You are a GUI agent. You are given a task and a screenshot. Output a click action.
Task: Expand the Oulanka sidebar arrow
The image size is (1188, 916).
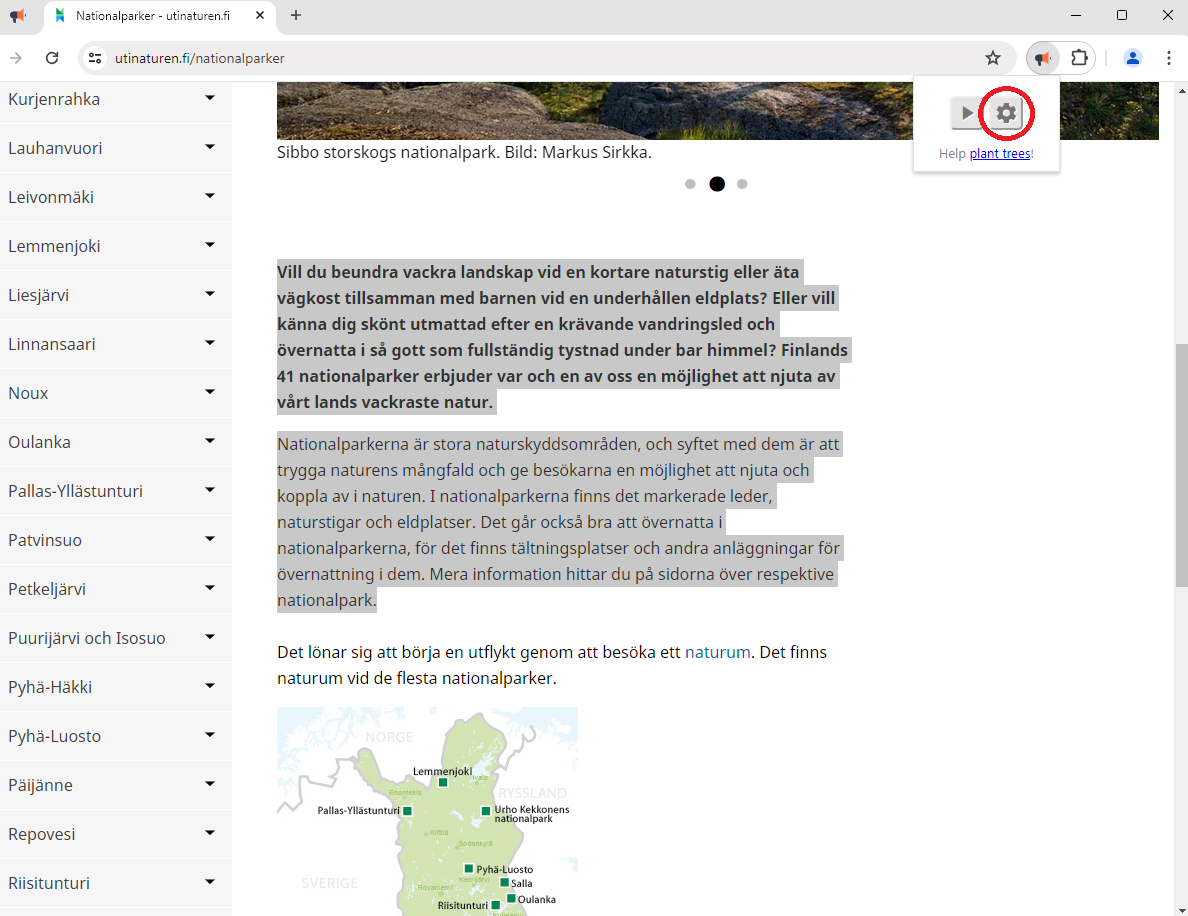click(x=210, y=441)
